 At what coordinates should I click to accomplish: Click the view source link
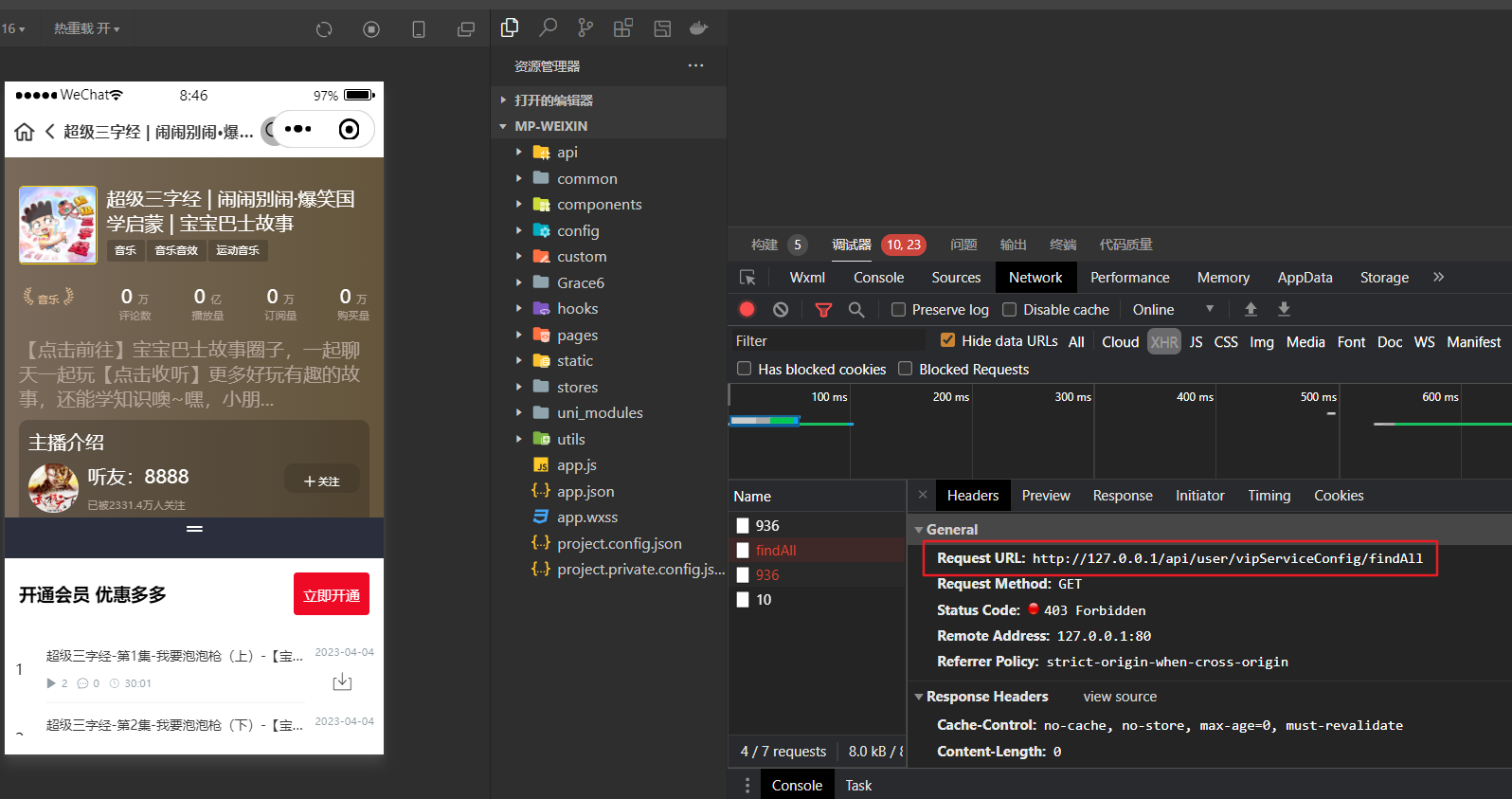[x=1120, y=697]
